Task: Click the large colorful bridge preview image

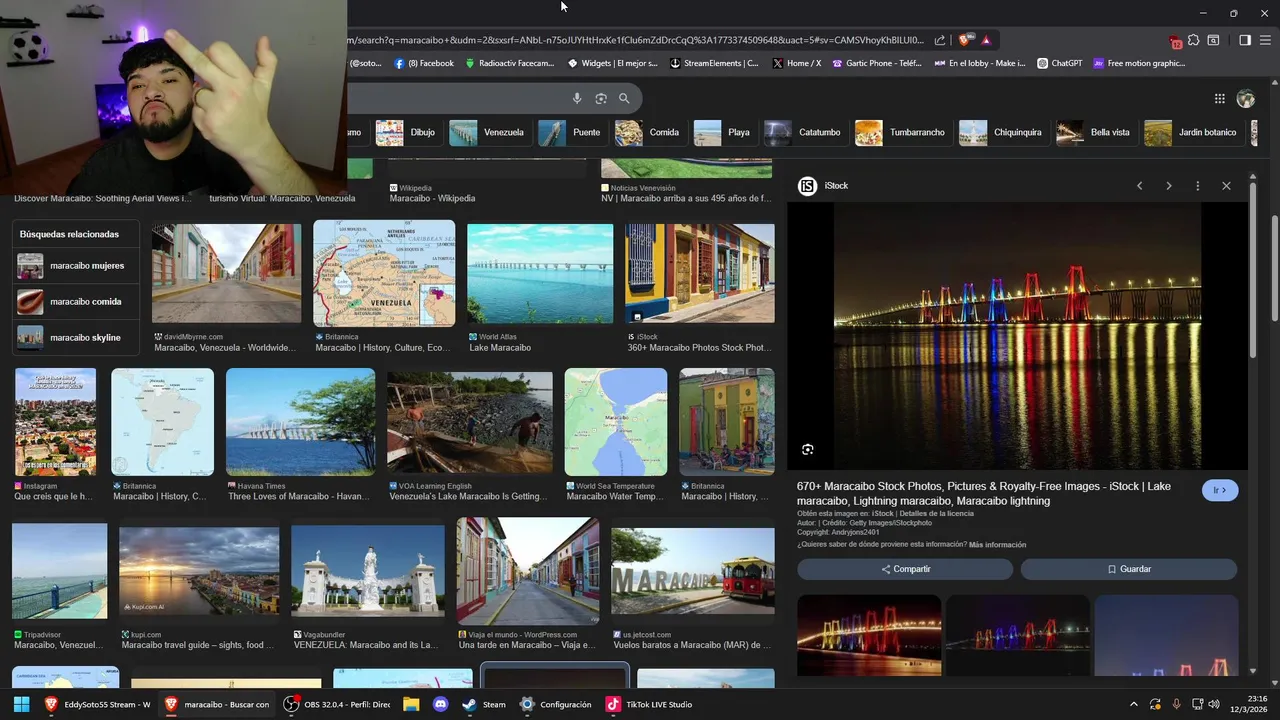Action: (x=1018, y=337)
